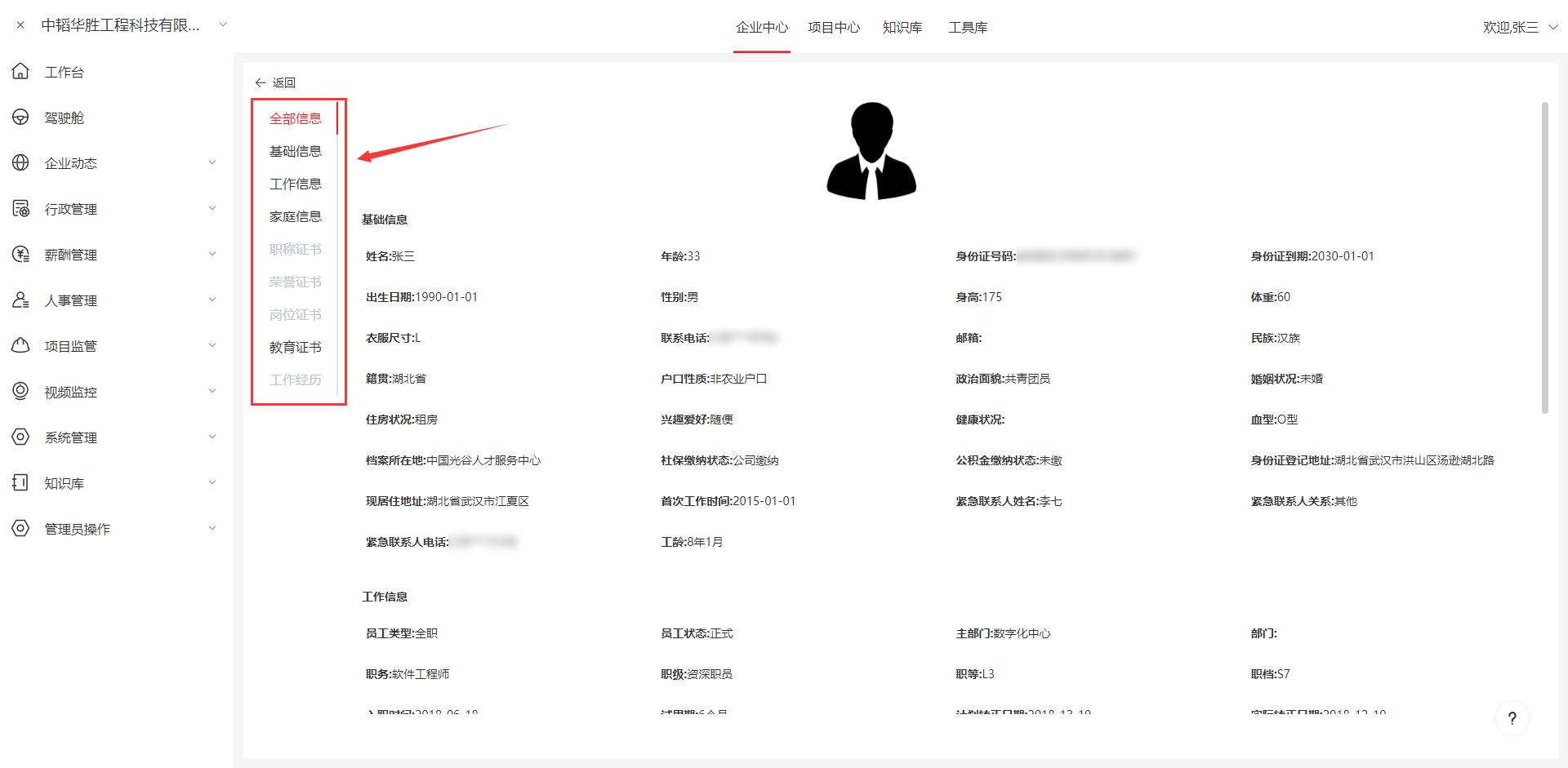Click the 薪酬管理 yen coin icon
Image resolution: width=1568 pixels, height=768 pixels.
point(20,255)
